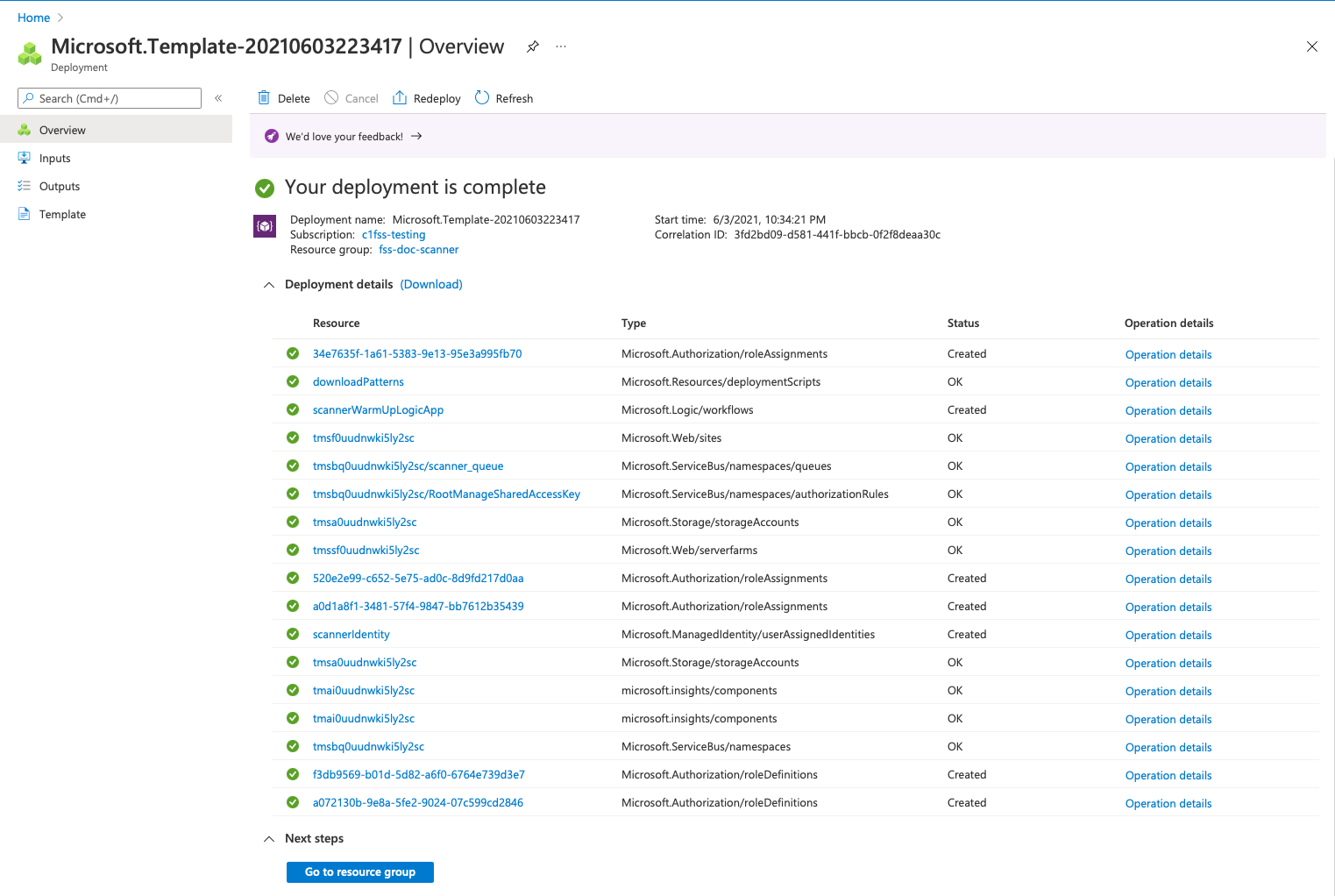Screen dimensions: 1335x896
Task: Download the deployment details
Action: point(431,285)
